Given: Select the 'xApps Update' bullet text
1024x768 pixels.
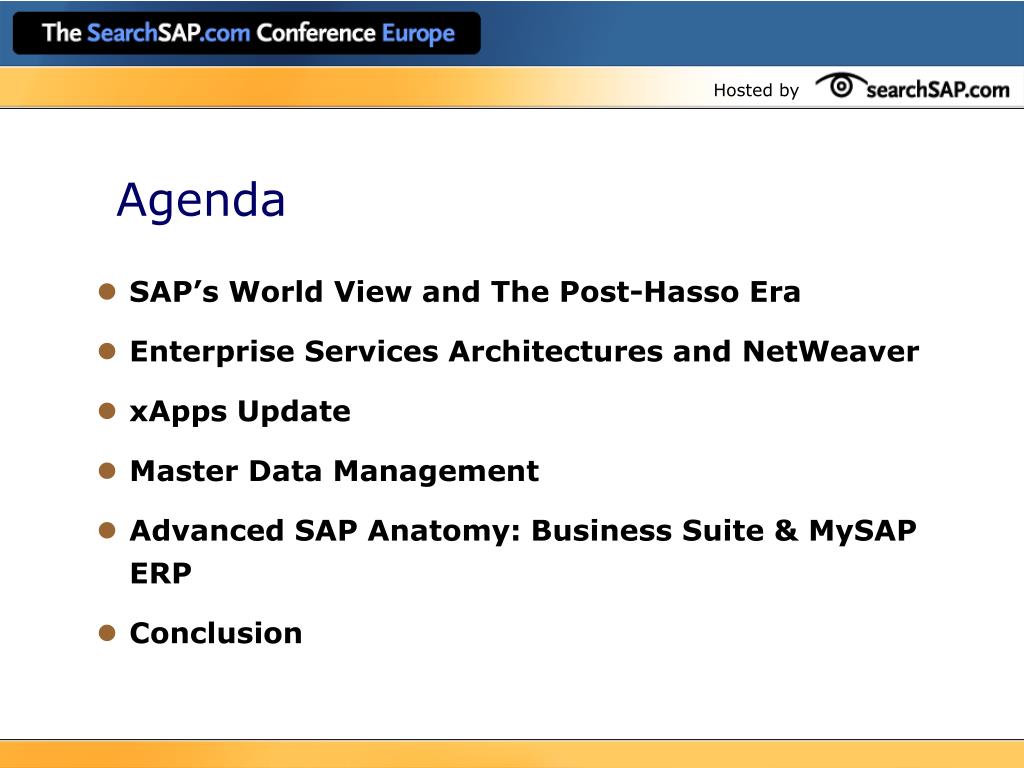Looking at the screenshot, I should [x=240, y=412].
